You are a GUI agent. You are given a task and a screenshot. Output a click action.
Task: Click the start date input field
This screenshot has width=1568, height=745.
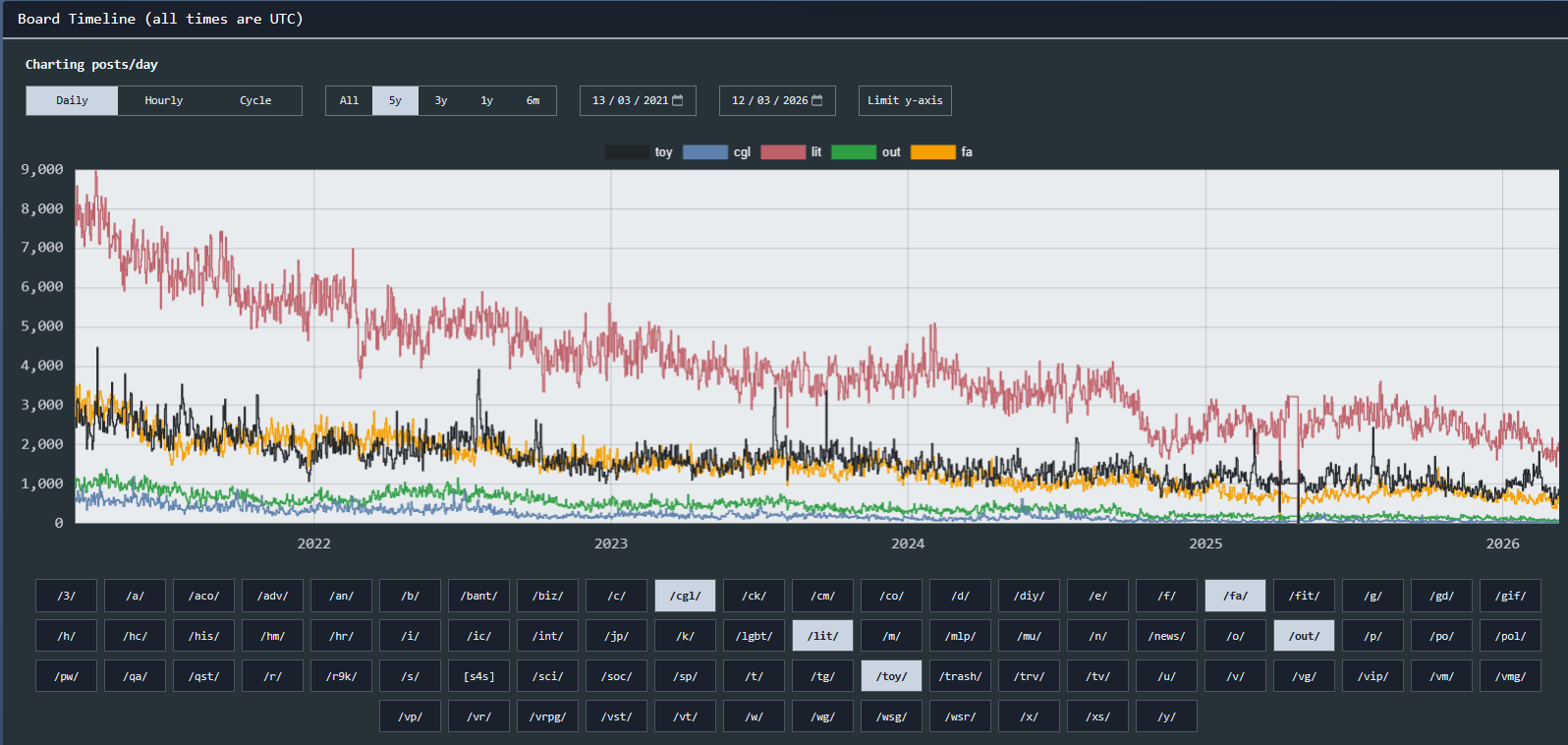(x=627, y=100)
